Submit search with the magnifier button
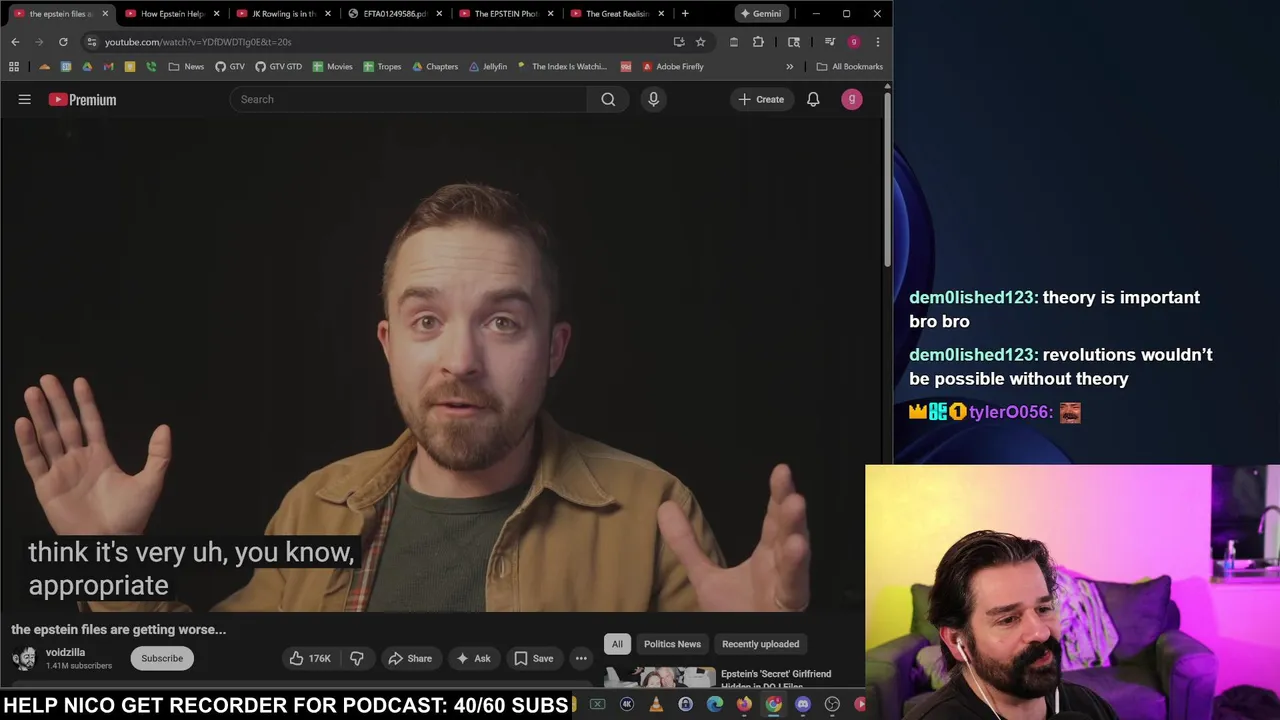The width and height of the screenshot is (1280, 720). coord(608,99)
